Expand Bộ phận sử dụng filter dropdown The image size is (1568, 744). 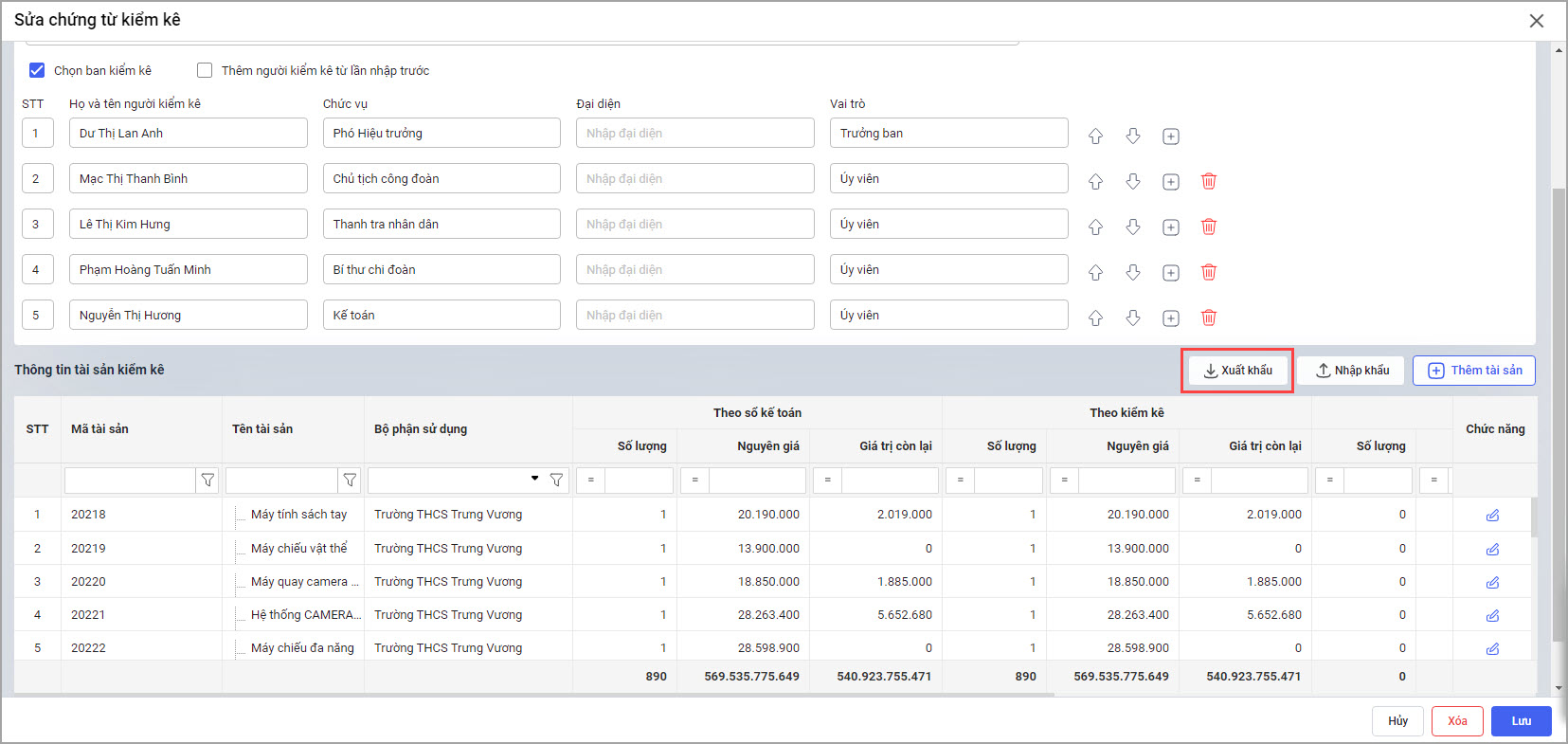(x=534, y=479)
